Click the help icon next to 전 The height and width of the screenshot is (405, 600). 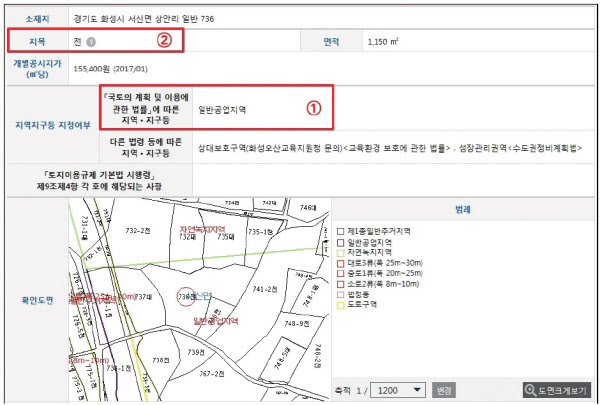click(92, 42)
